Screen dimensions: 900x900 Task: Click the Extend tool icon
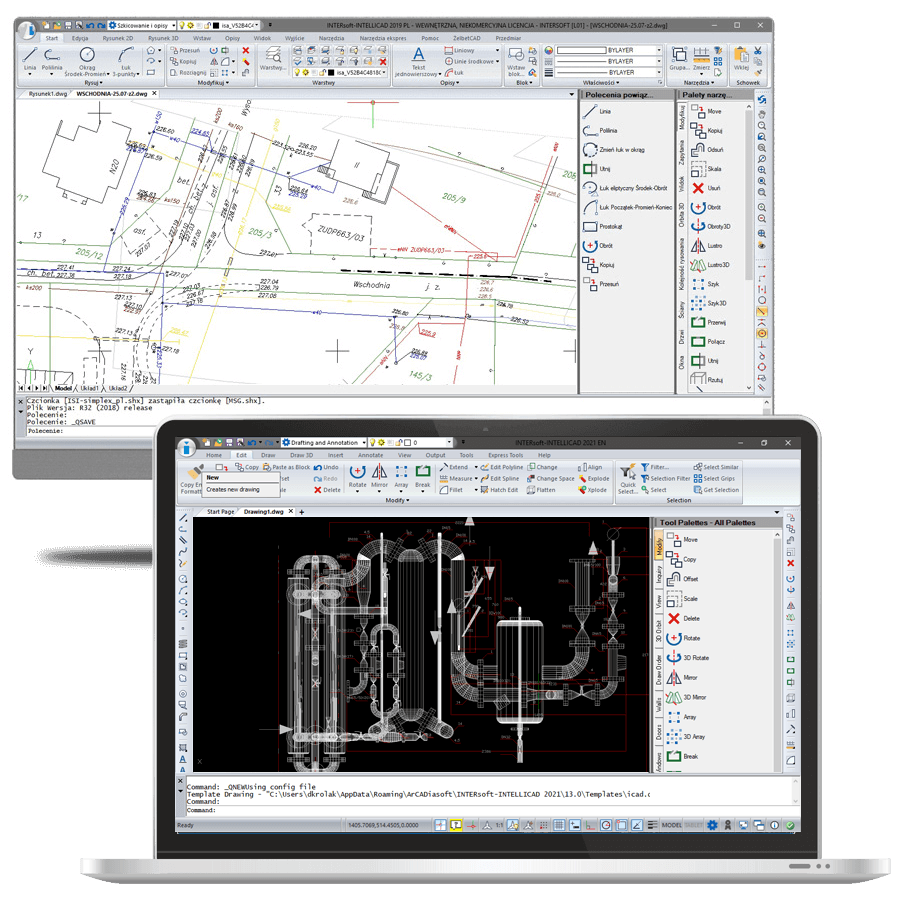(x=444, y=469)
